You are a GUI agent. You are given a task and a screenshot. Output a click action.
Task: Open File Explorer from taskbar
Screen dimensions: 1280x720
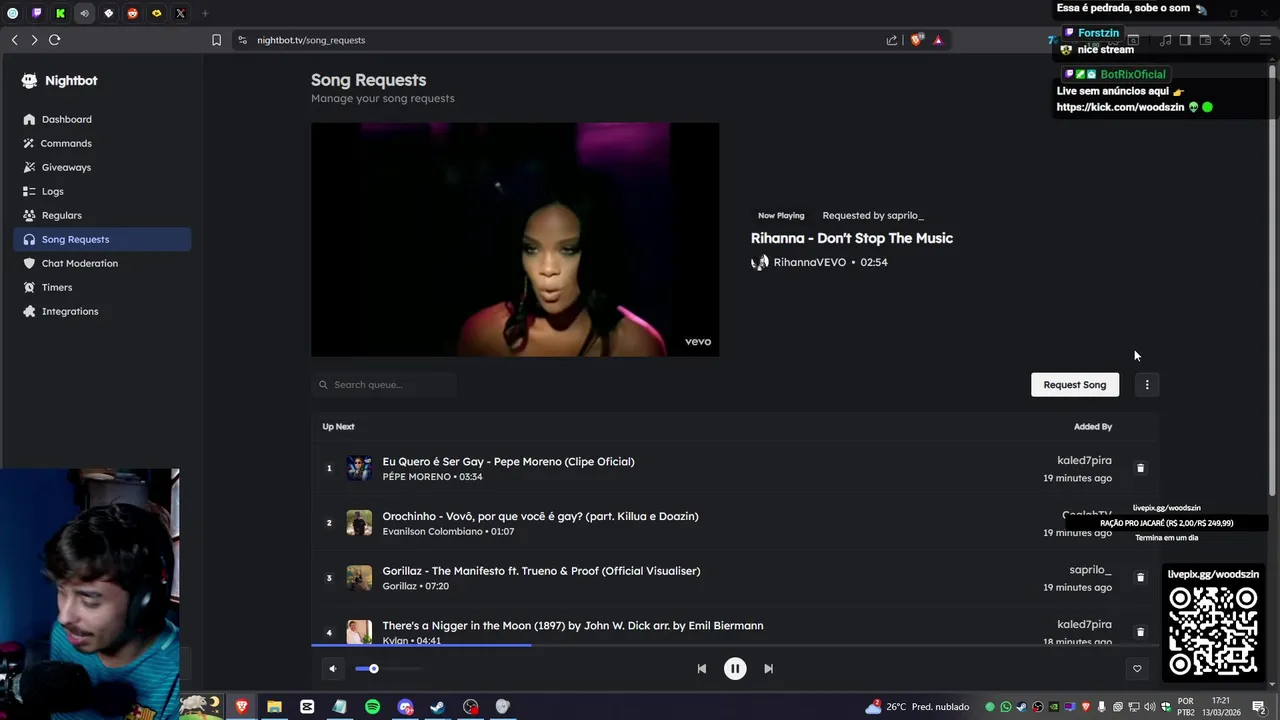274,707
